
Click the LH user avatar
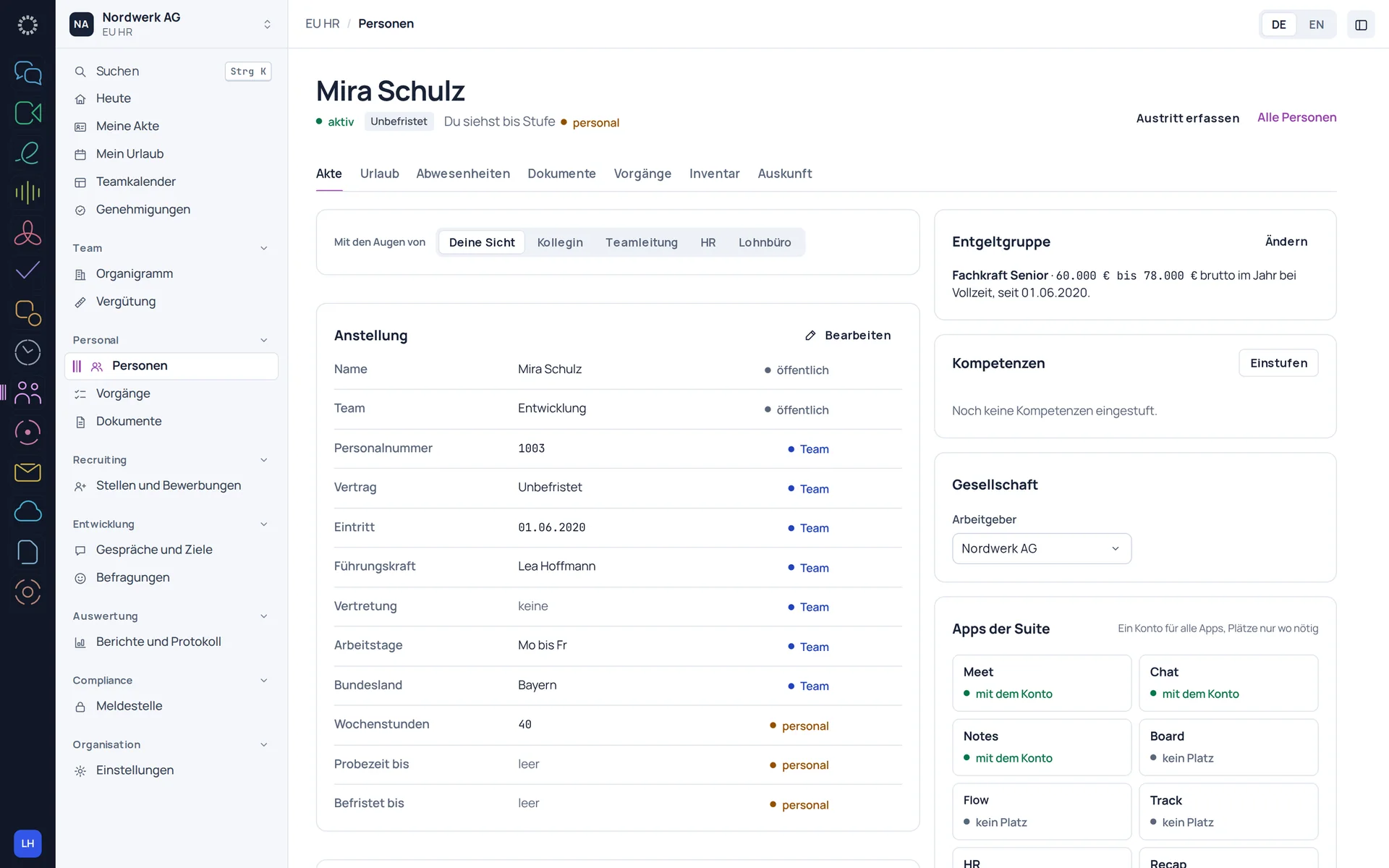tap(27, 843)
